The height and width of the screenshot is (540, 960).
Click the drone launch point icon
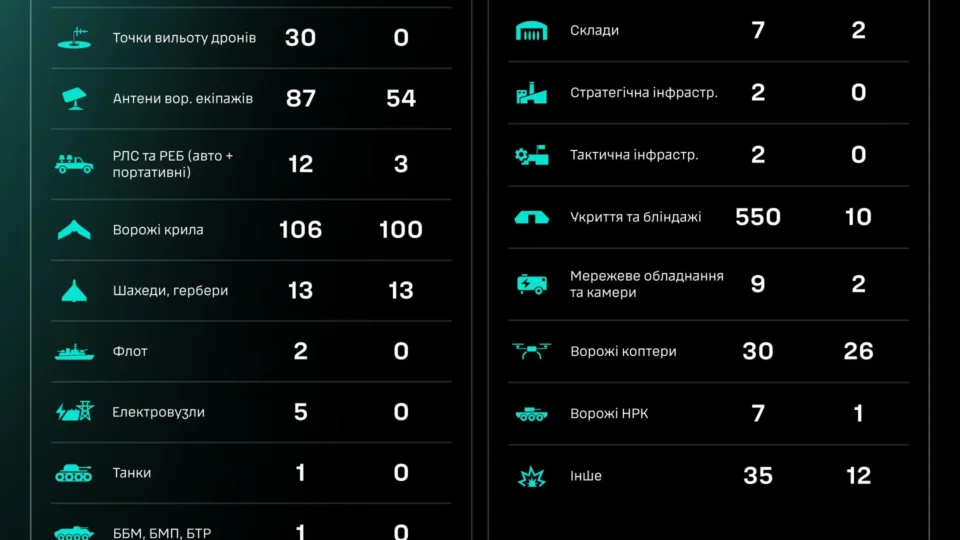(74, 38)
